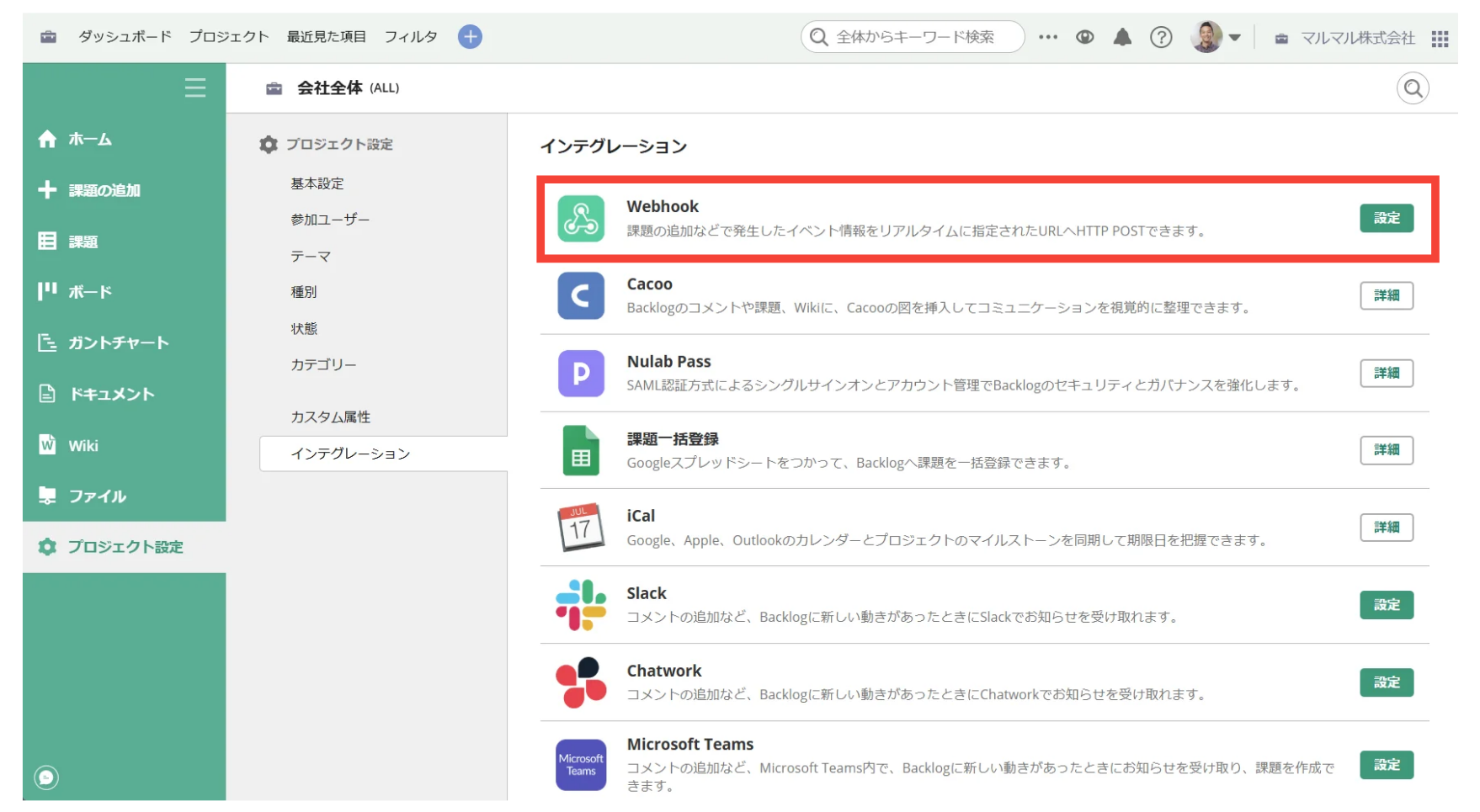
Task: Open テーマ settings page
Action: coord(311,257)
